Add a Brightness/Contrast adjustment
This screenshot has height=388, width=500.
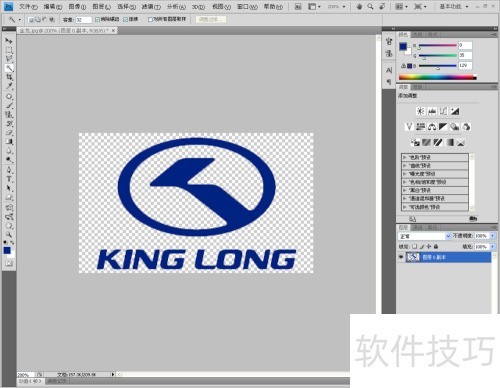421,111
